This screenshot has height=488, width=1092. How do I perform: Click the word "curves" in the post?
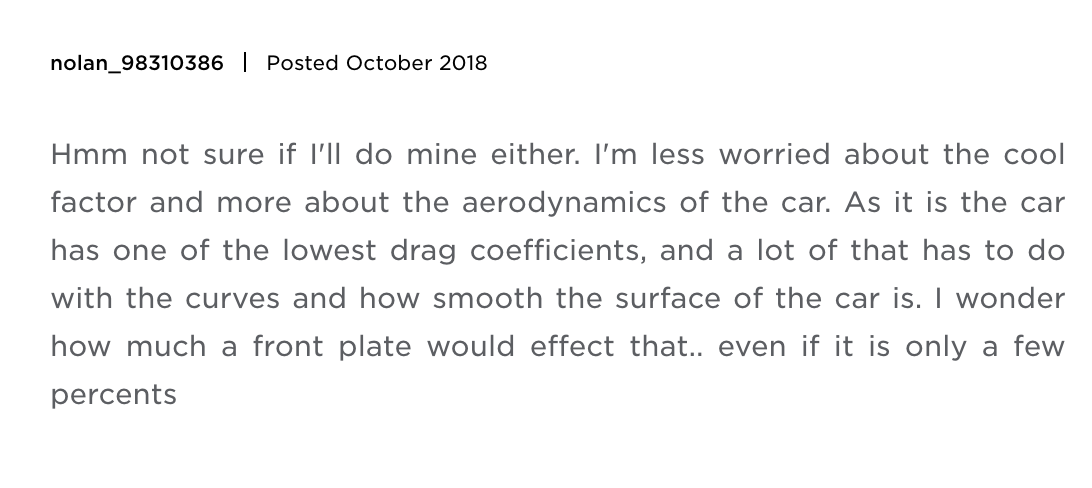(x=233, y=299)
